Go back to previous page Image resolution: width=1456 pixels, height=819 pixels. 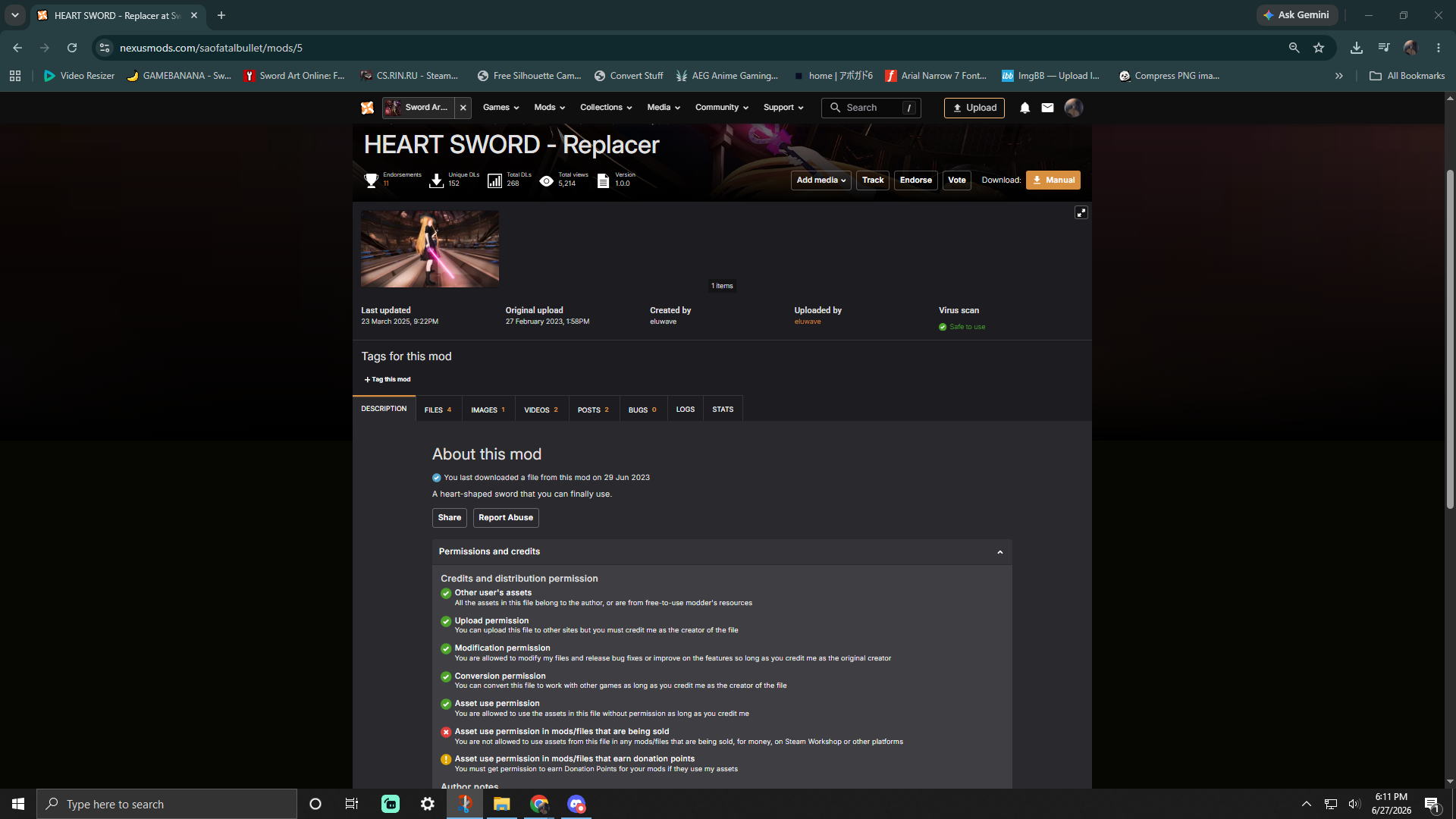click(17, 48)
